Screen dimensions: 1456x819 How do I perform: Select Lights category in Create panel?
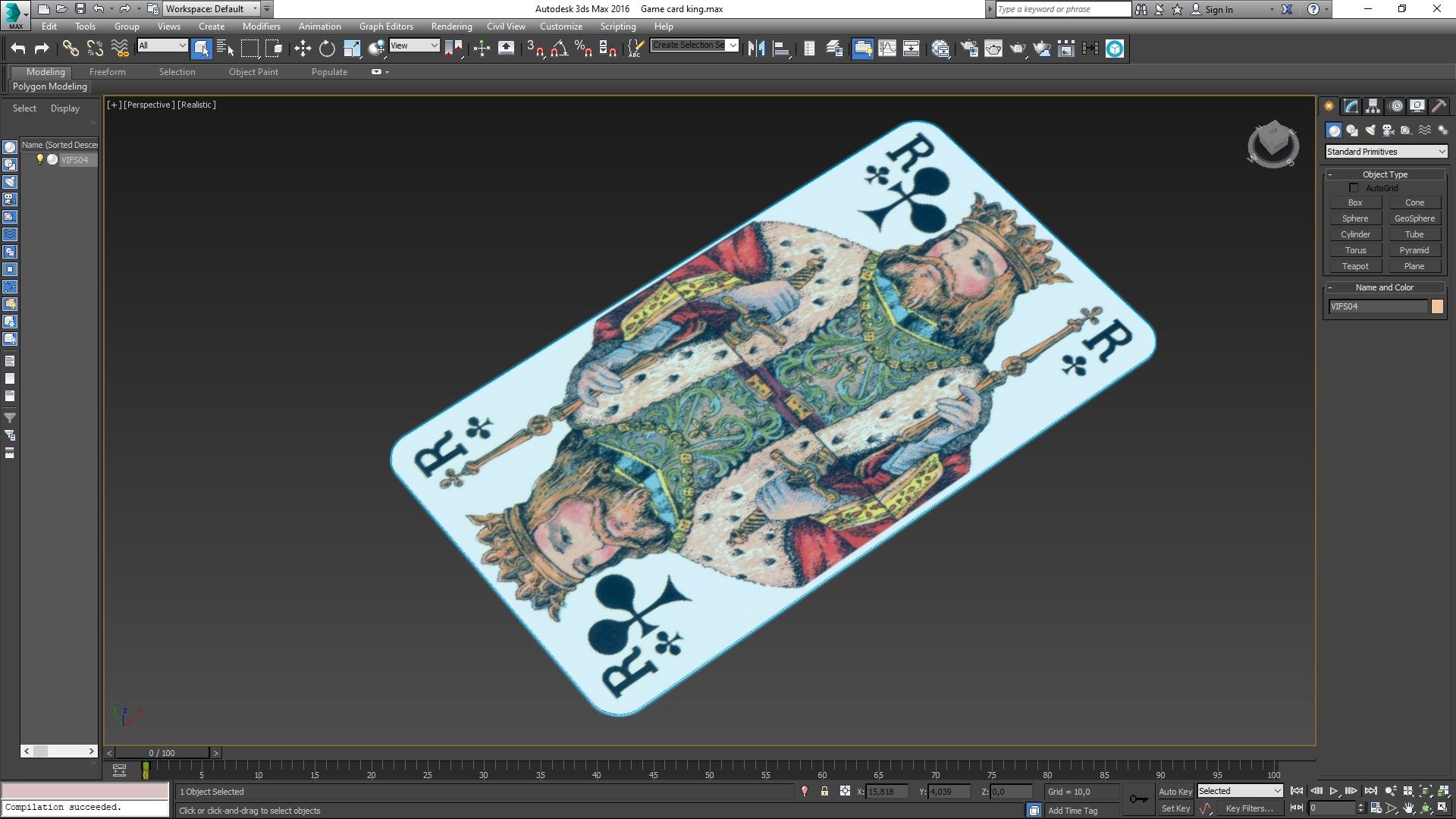coord(1370,130)
